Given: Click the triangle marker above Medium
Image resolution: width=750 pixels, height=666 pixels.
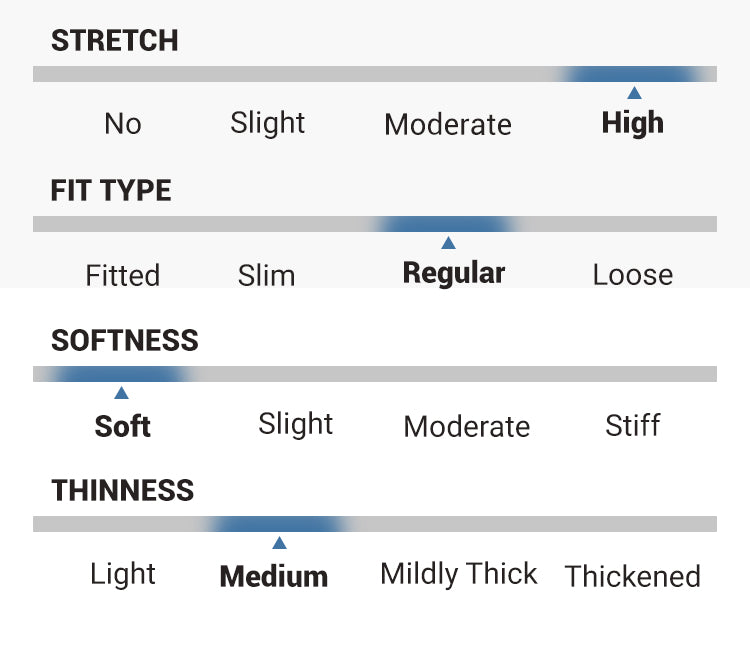Looking at the screenshot, I should point(279,543).
